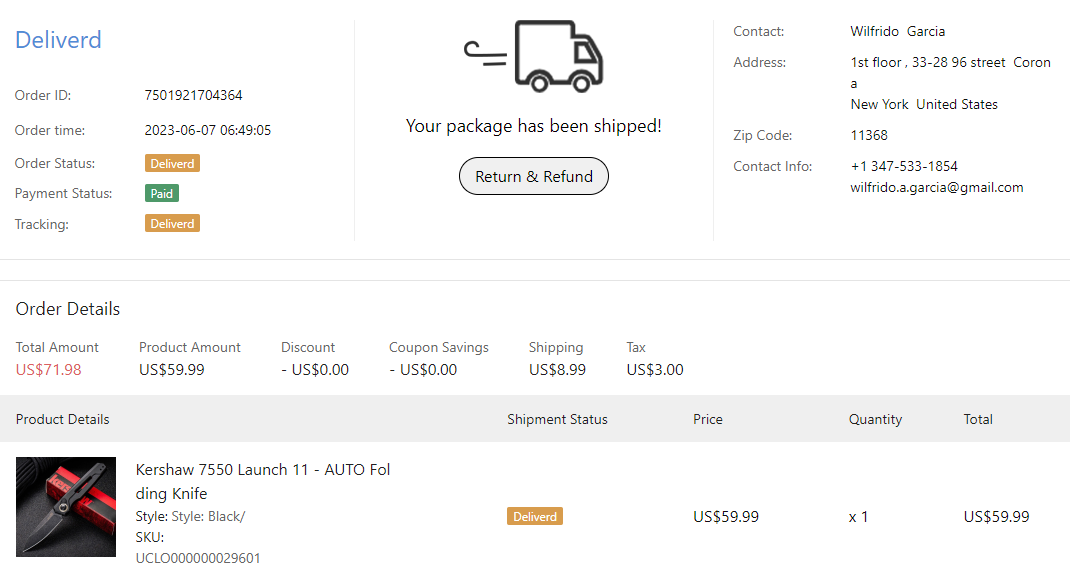The height and width of the screenshot is (587, 1070).
Task: Click the Product Details column header
Action: coord(63,419)
